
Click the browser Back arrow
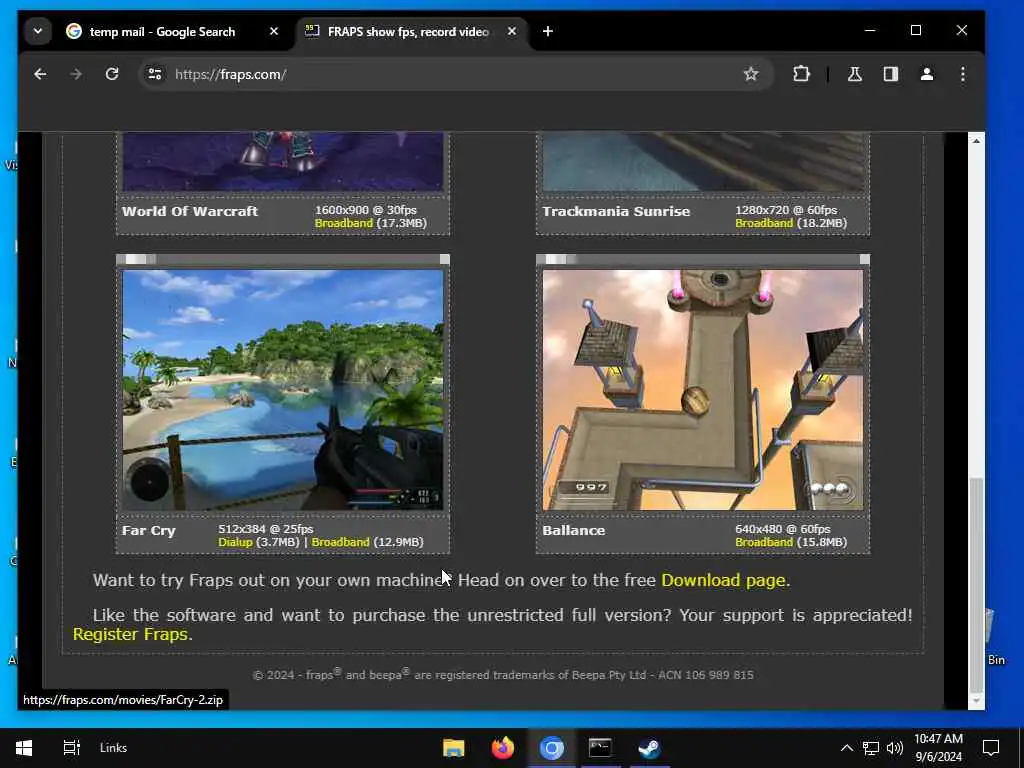(40, 74)
